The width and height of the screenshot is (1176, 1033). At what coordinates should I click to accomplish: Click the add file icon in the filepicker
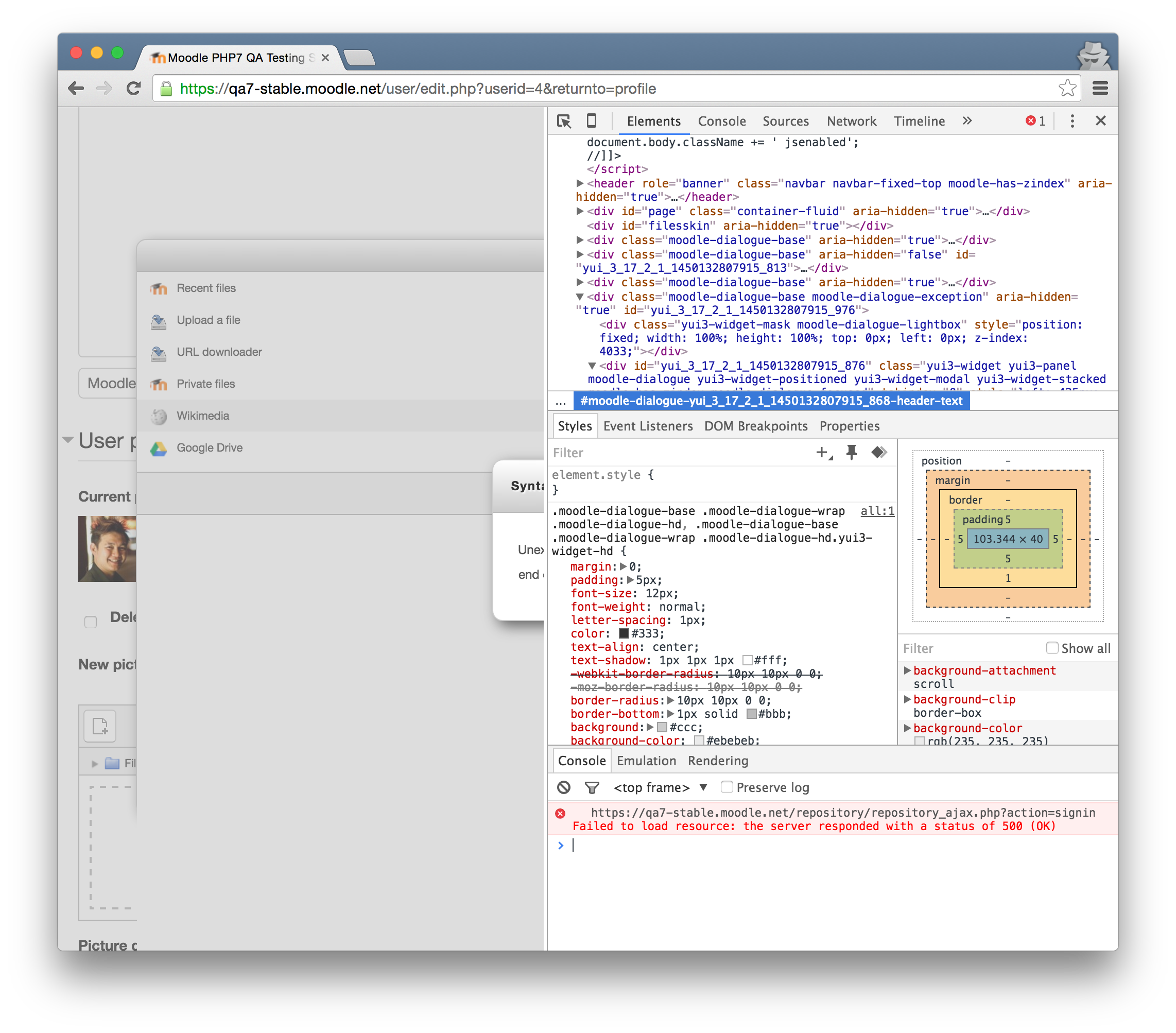click(100, 726)
